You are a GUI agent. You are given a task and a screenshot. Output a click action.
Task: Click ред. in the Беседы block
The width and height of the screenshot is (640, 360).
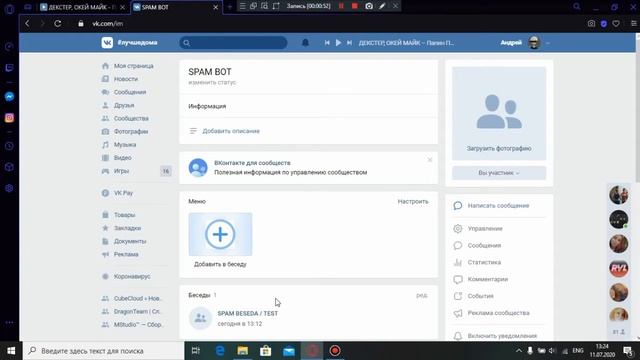point(422,295)
